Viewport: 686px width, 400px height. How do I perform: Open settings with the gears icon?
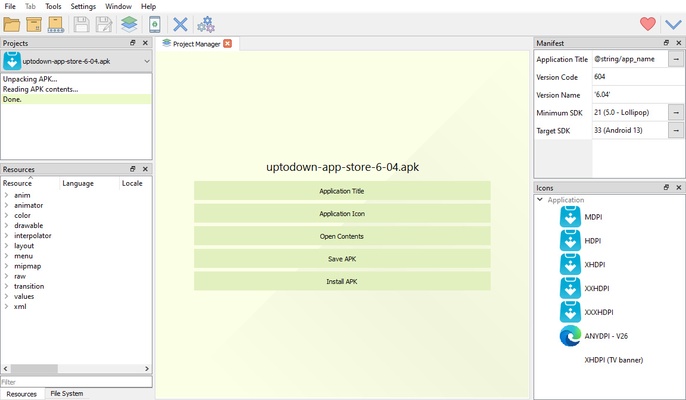click(x=206, y=25)
